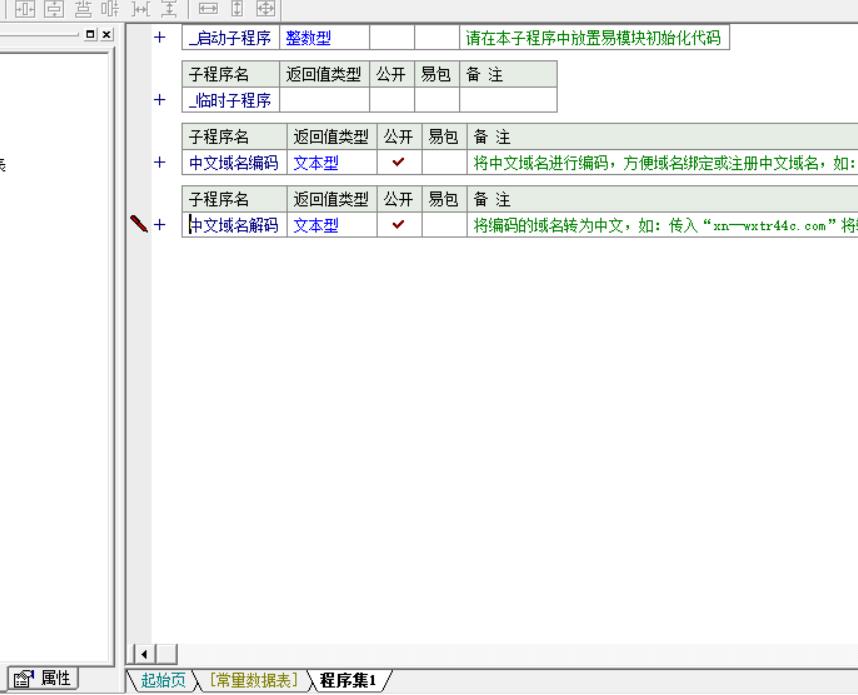Click the red pen edit marker beside 中文域名解码
This screenshot has width=858, height=695.
[139, 223]
